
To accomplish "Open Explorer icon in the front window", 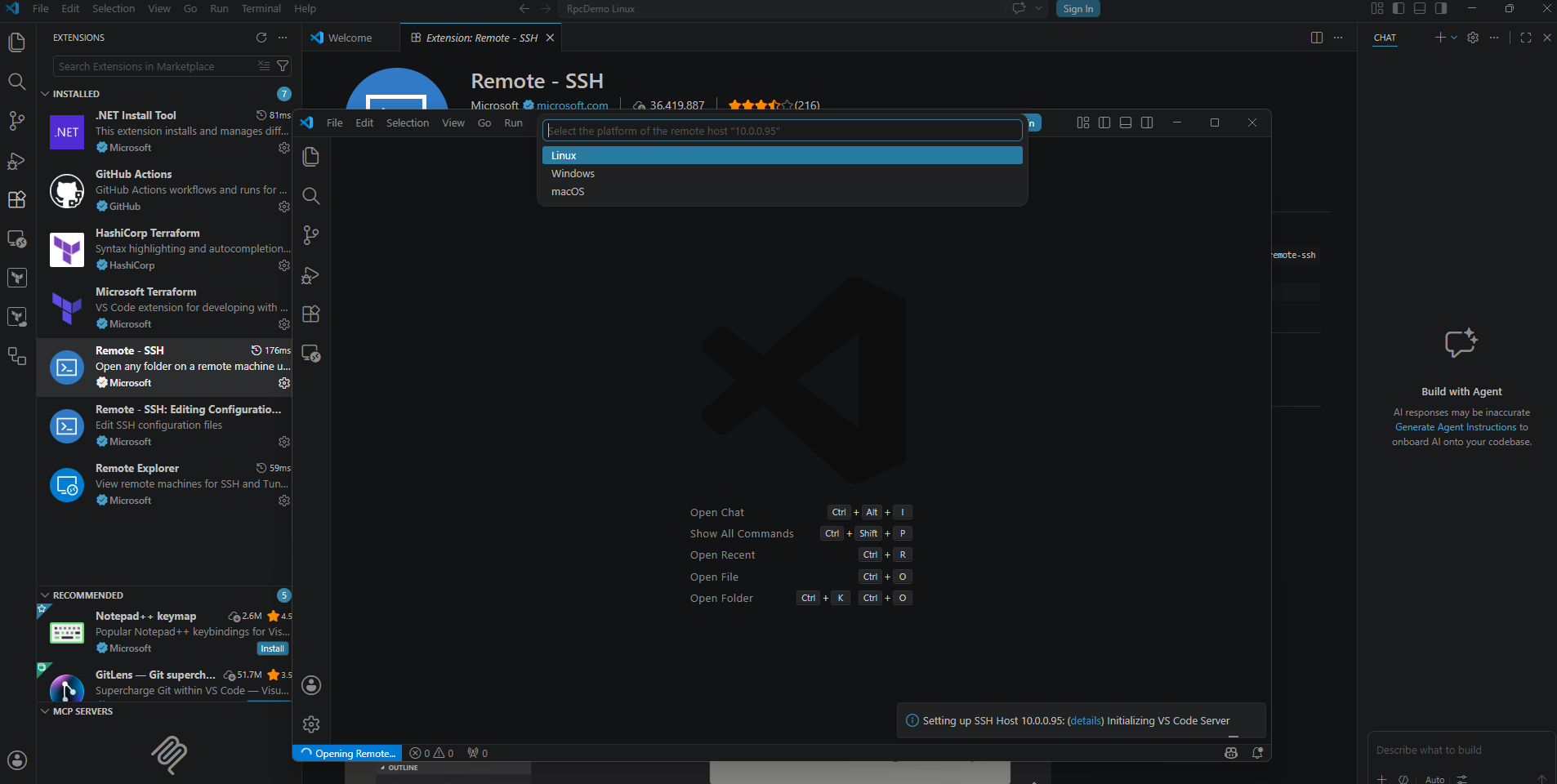I will click(x=311, y=157).
